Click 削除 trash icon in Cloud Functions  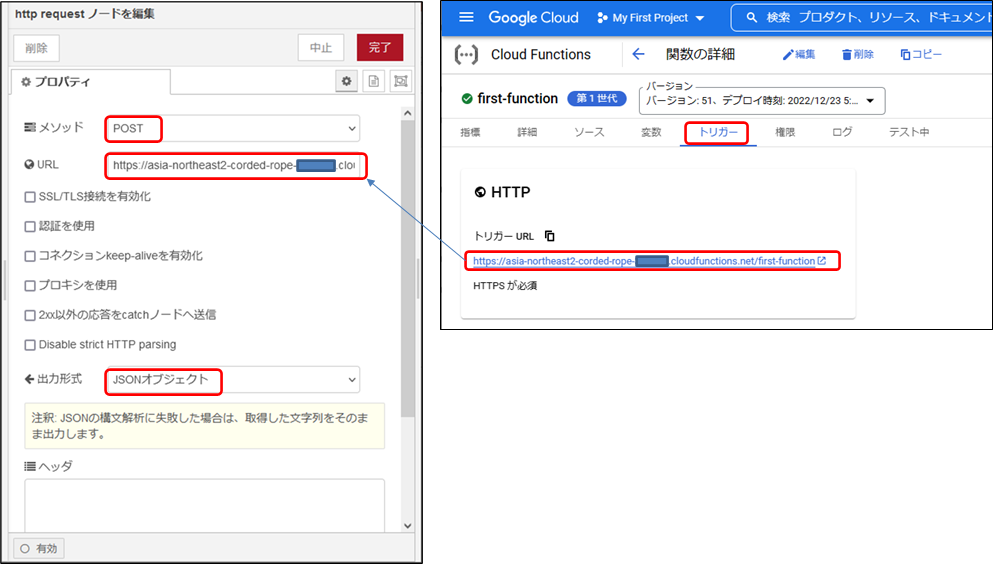click(x=857, y=54)
